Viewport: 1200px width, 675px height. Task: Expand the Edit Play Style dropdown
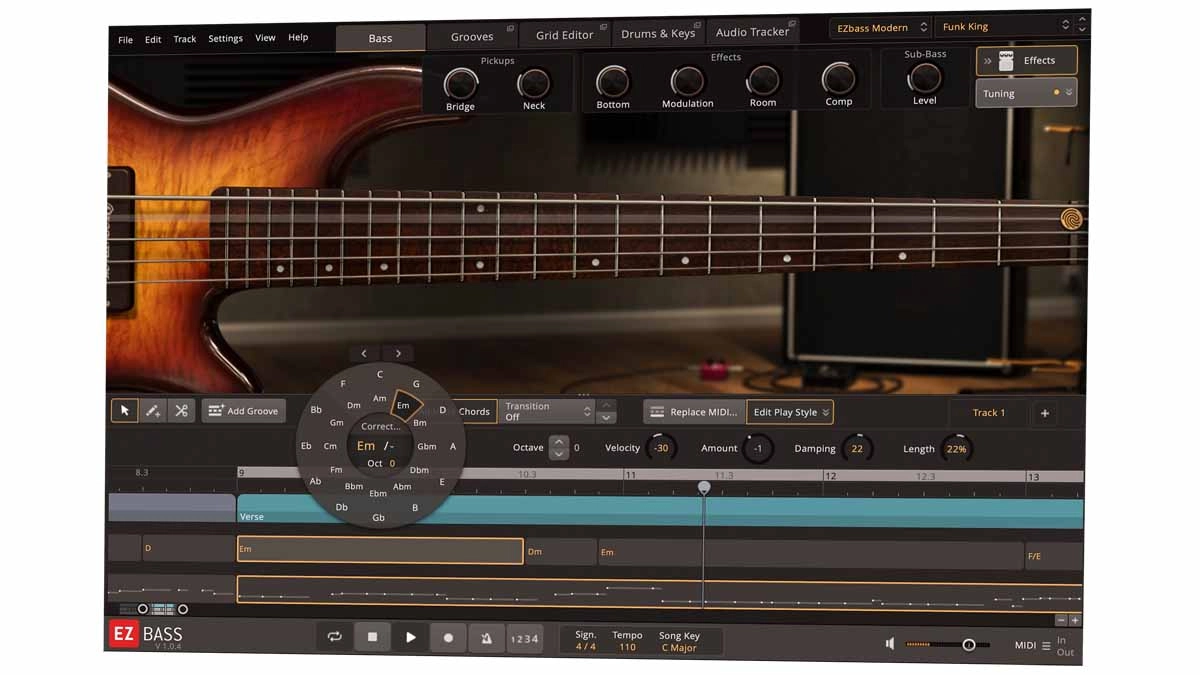[790, 412]
